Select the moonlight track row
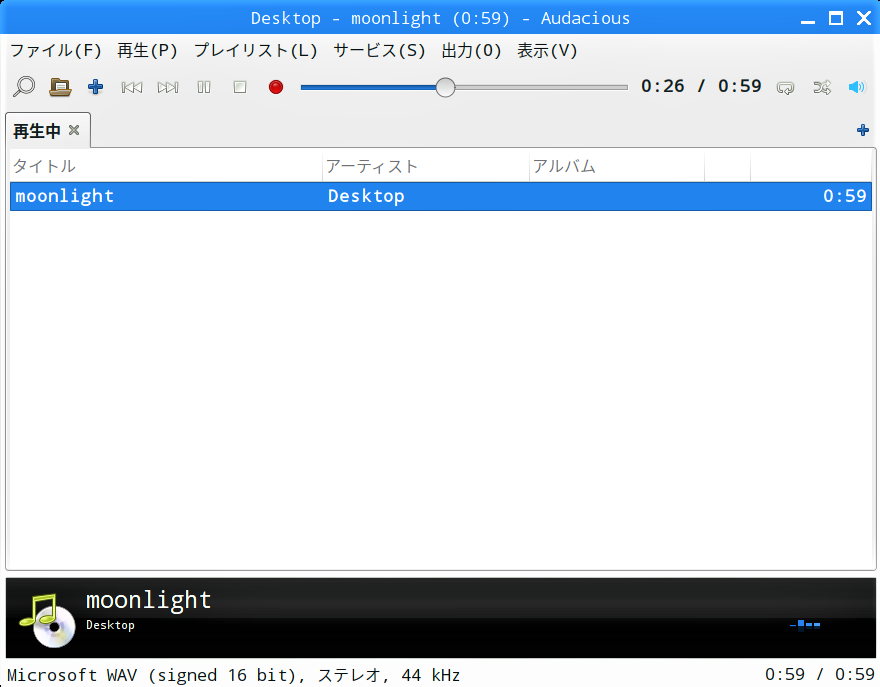880x687 pixels. pyautogui.click(x=441, y=196)
